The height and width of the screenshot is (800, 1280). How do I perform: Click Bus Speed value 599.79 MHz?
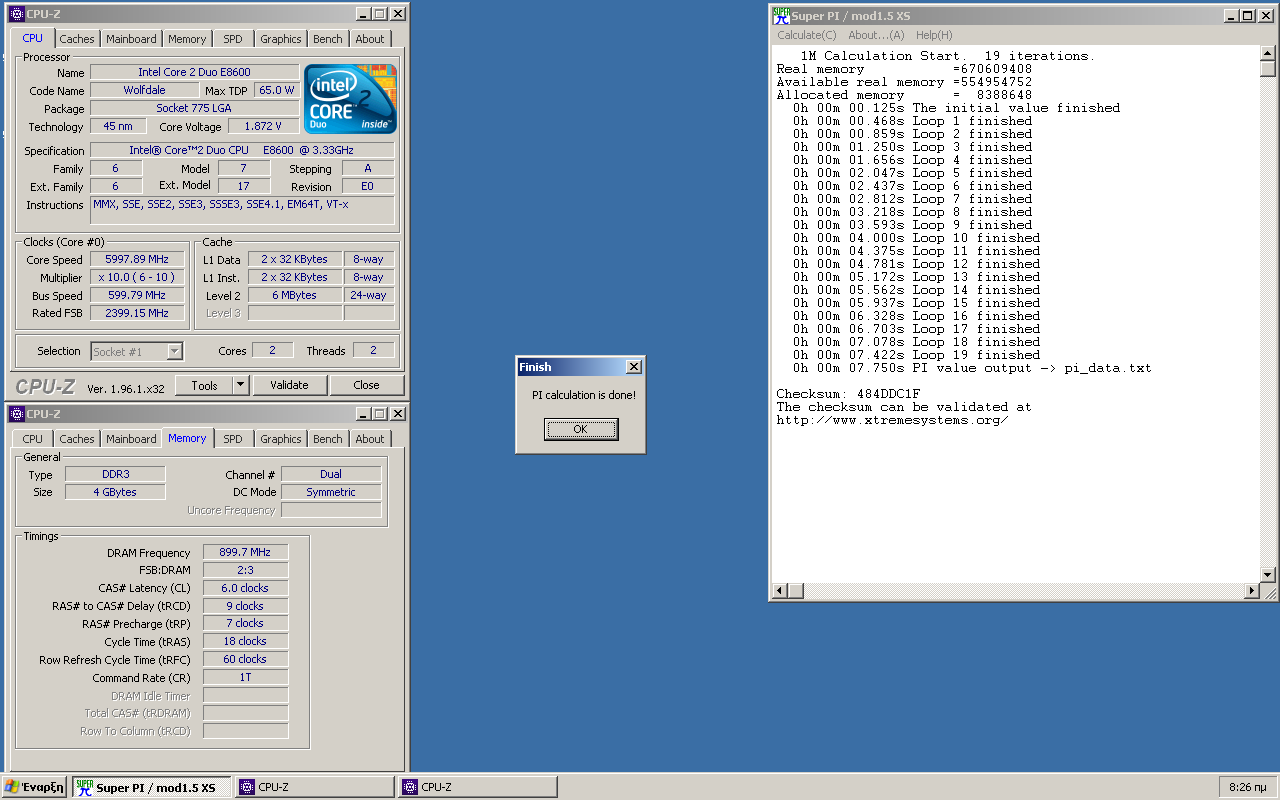tap(137, 295)
